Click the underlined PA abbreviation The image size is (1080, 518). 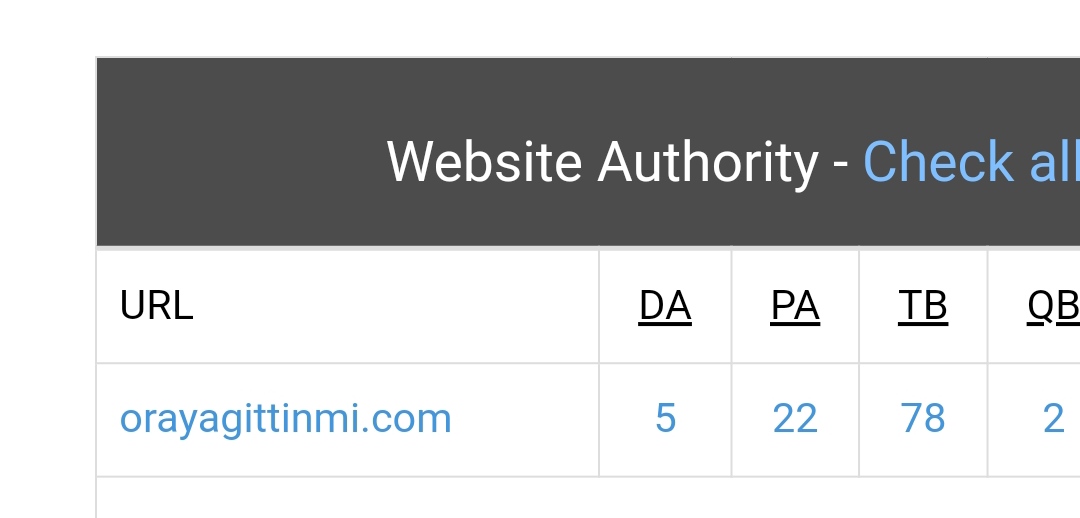pos(795,306)
